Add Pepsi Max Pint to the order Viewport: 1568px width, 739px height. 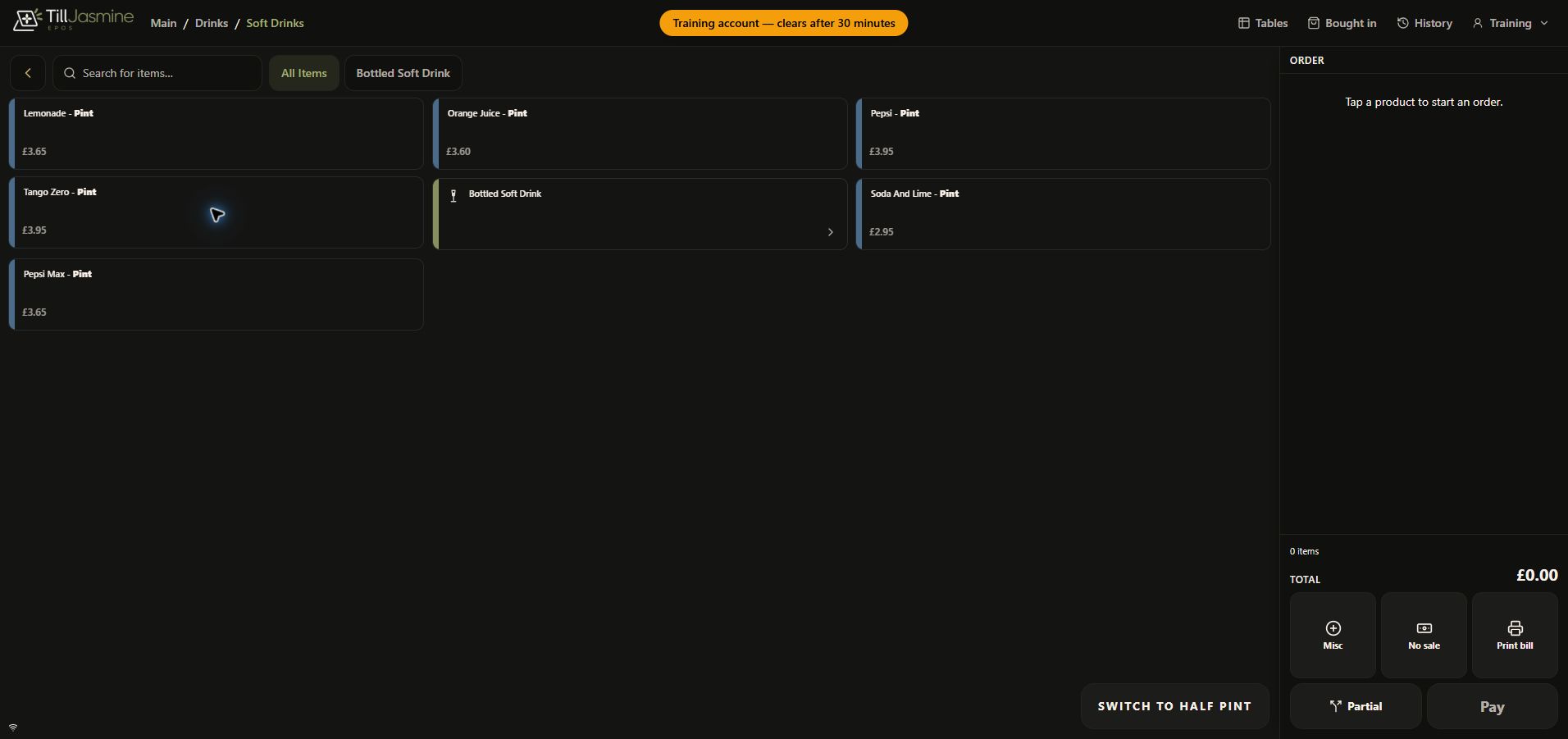tap(217, 294)
